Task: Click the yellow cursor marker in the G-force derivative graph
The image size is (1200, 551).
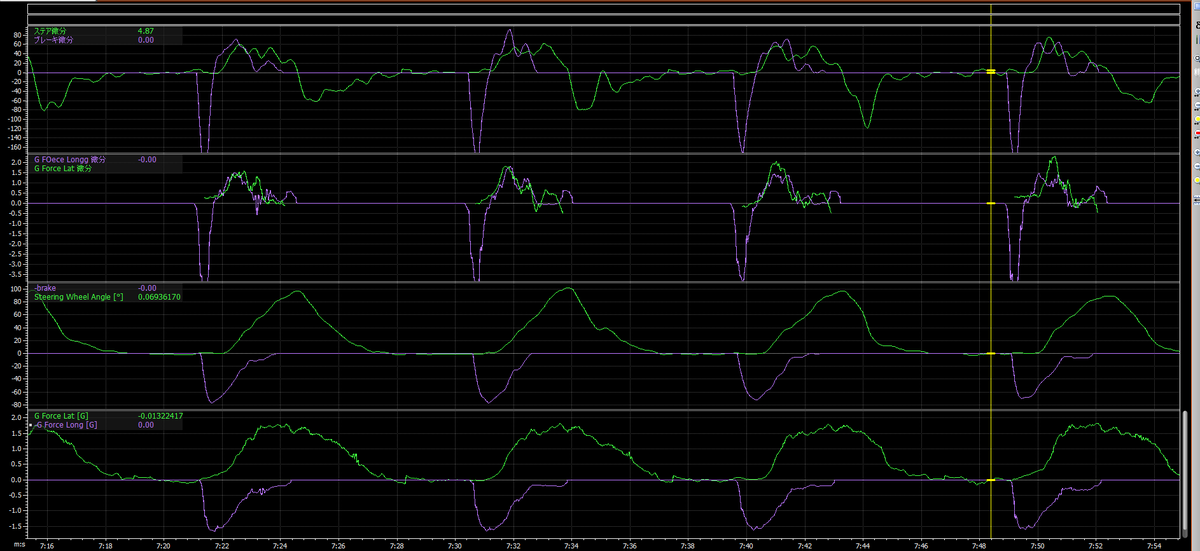Action: (x=991, y=203)
